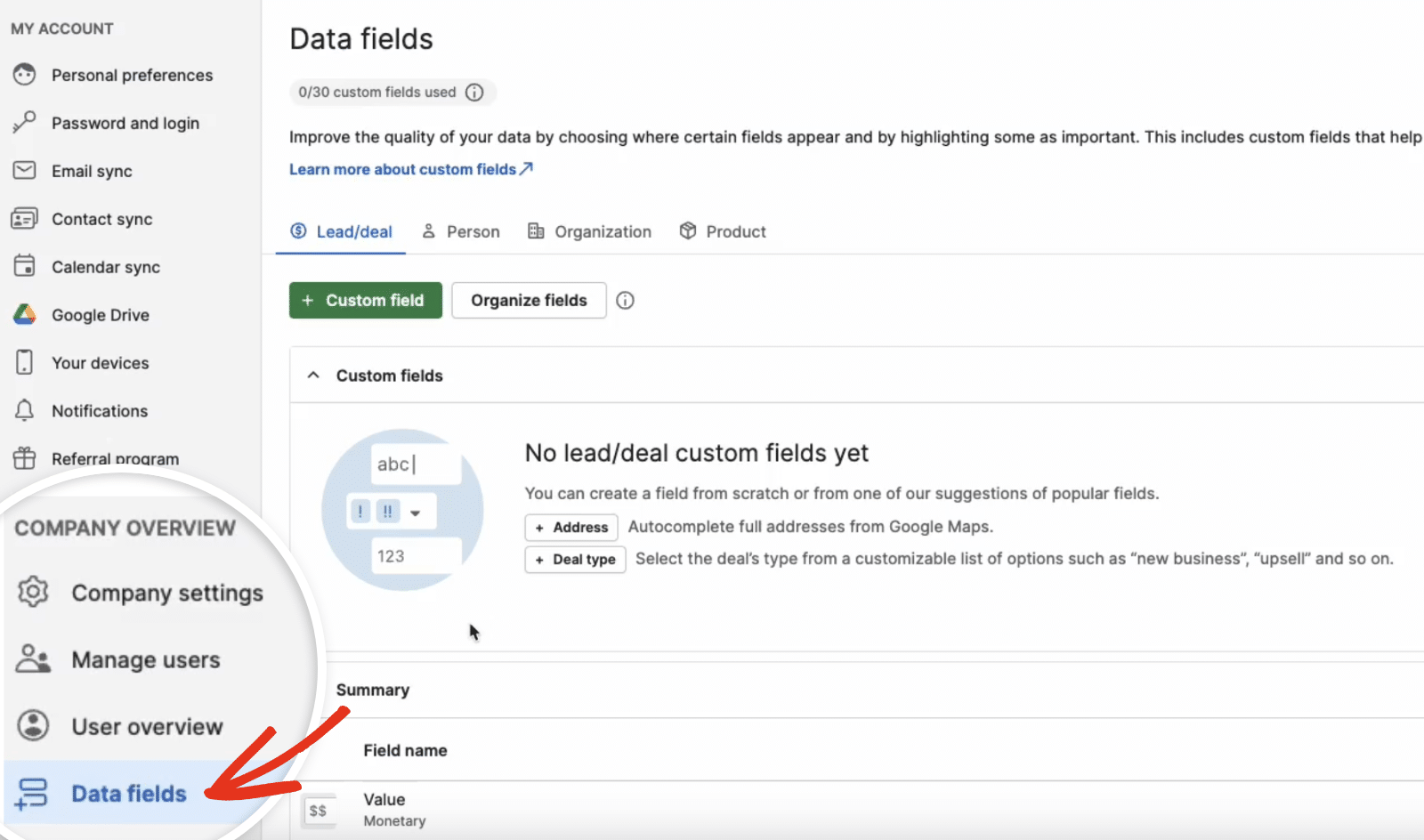Select the Value Monetary field row
The height and width of the screenshot is (840, 1424).
[x=857, y=810]
